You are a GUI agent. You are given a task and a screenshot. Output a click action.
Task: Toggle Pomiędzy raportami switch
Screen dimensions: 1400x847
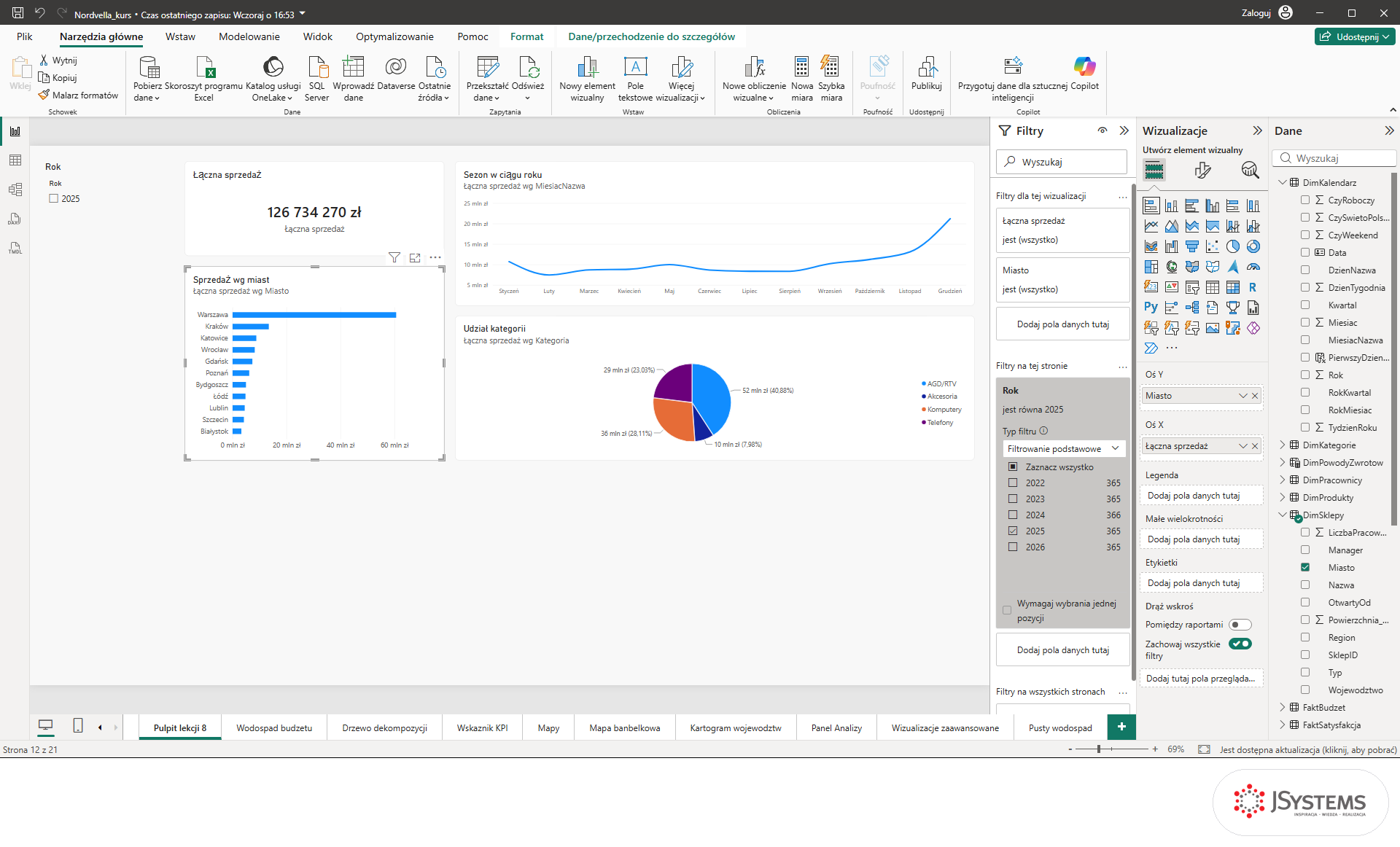[1240, 625]
